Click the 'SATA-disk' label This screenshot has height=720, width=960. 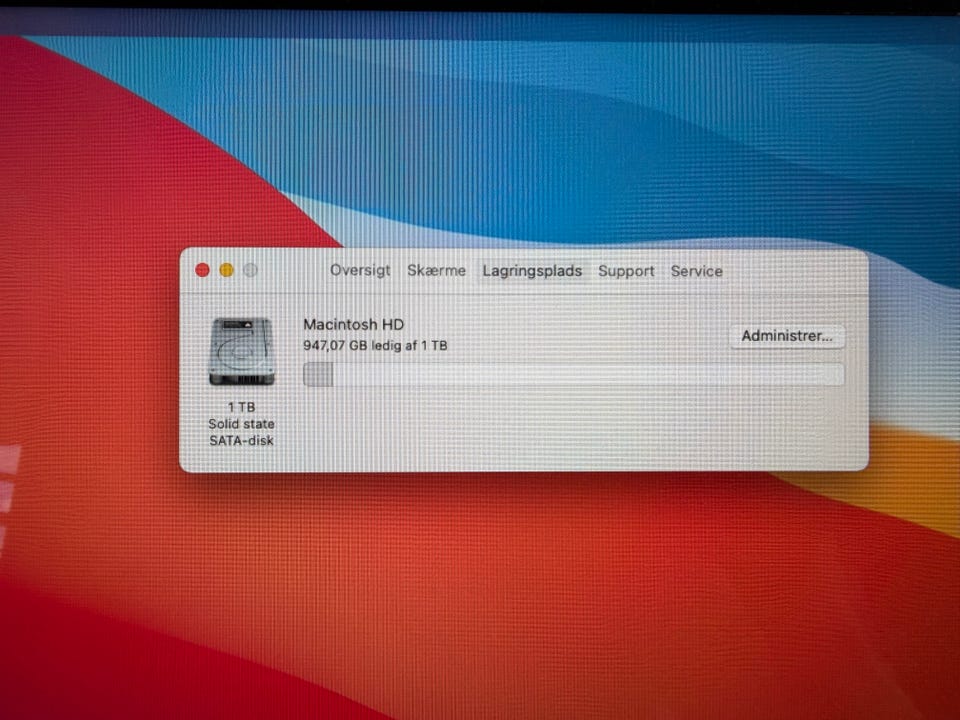[x=241, y=440]
